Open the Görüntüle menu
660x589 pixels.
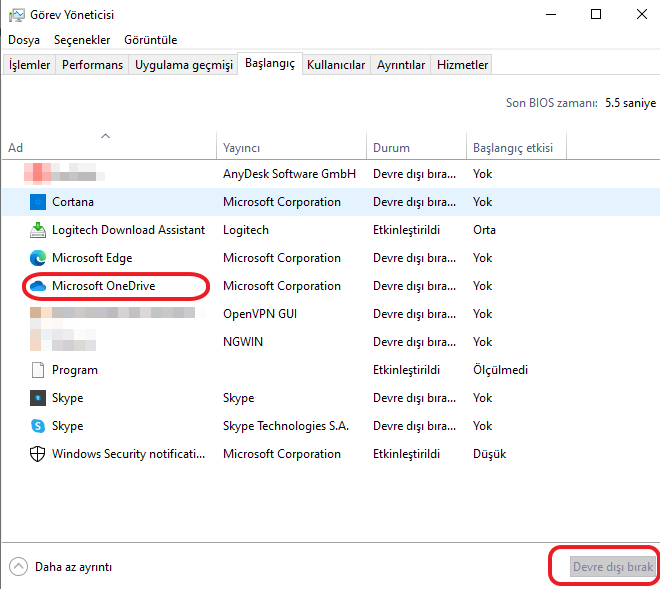pos(151,40)
